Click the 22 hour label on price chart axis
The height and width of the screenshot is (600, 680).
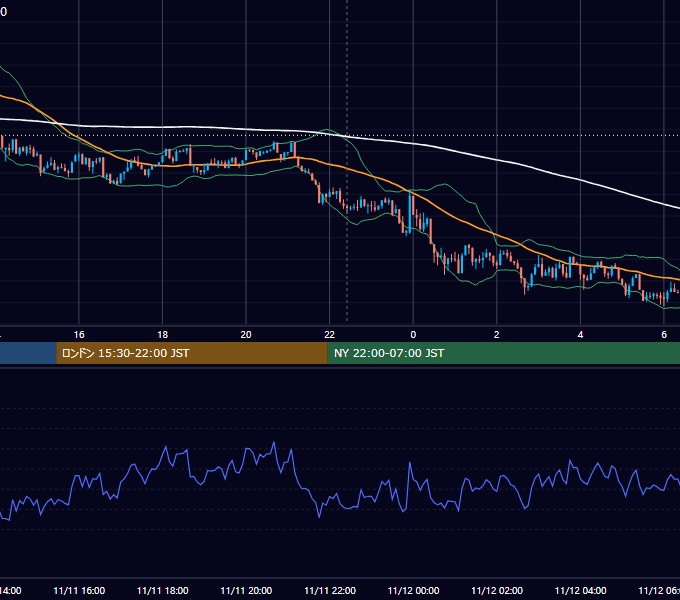click(x=330, y=335)
